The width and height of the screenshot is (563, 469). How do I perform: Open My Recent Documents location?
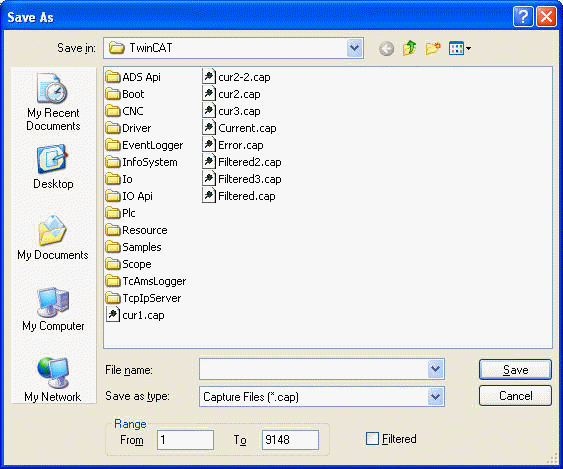[x=53, y=101]
